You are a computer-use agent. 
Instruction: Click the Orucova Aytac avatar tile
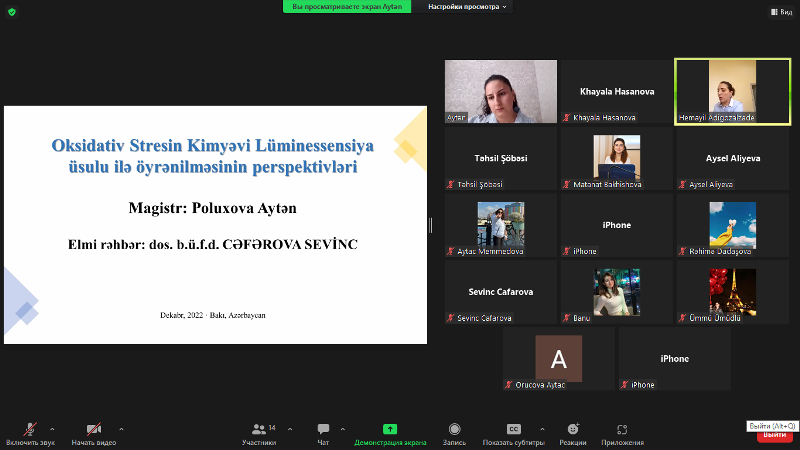(x=558, y=359)
